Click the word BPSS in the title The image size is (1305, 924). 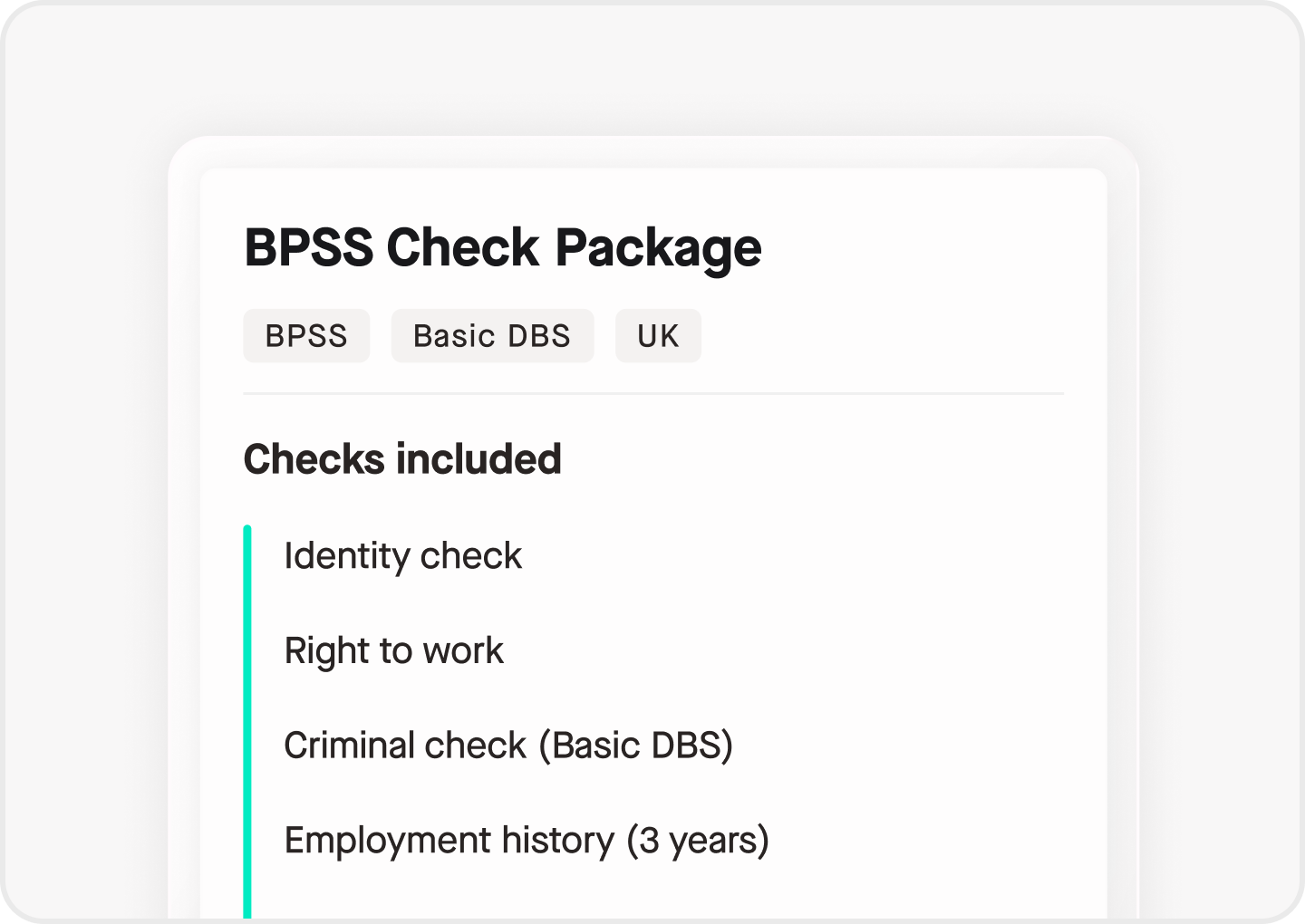[309, 248]
